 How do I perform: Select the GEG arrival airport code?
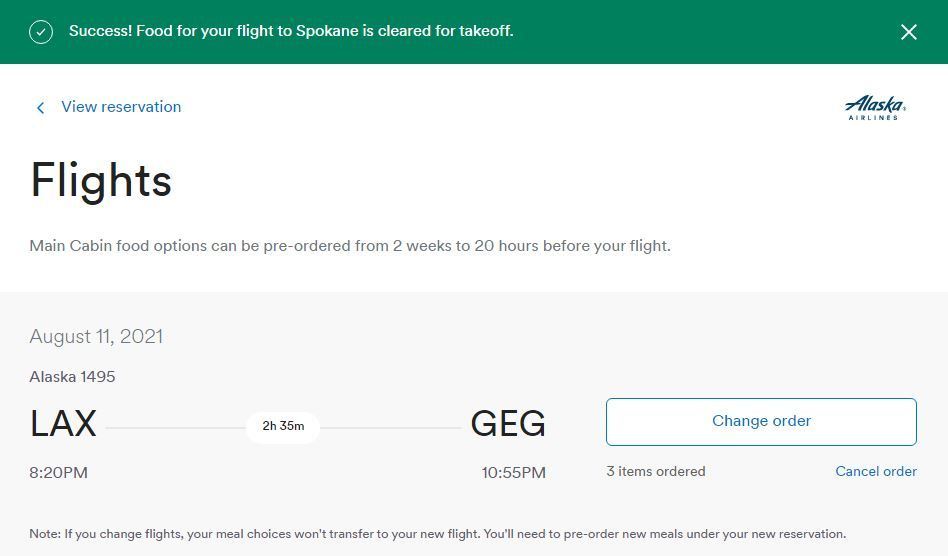tap(508, 424)
